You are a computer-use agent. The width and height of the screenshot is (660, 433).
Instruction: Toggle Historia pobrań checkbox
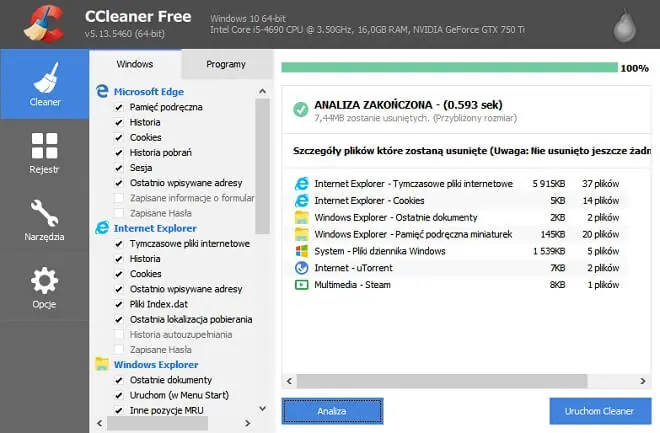pos(119,153)
